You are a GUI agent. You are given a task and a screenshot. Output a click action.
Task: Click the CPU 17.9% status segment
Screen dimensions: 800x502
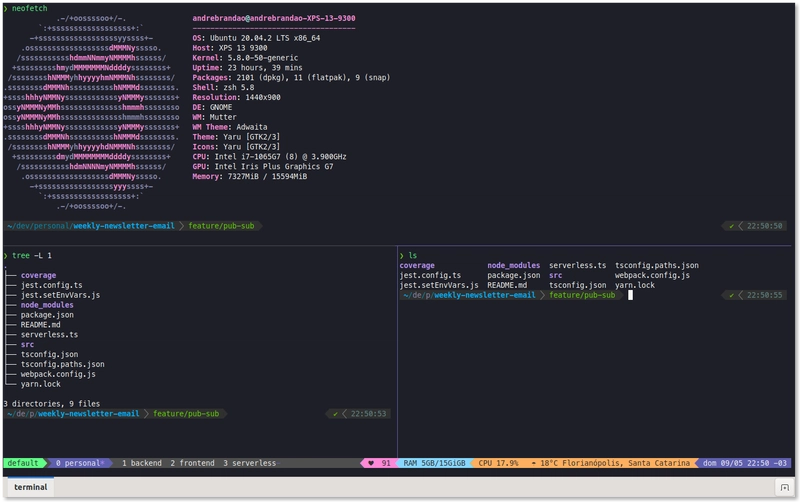[498, 463]
